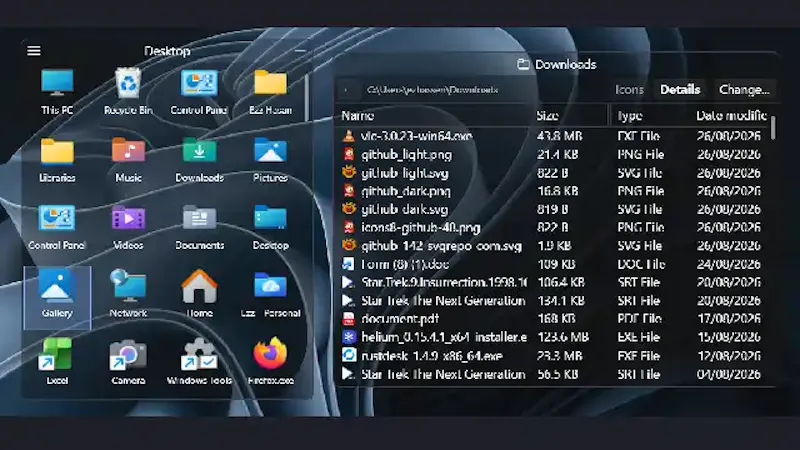Launch the Excel shortcut
800x450 pixels.
click(x=56, y=354)
